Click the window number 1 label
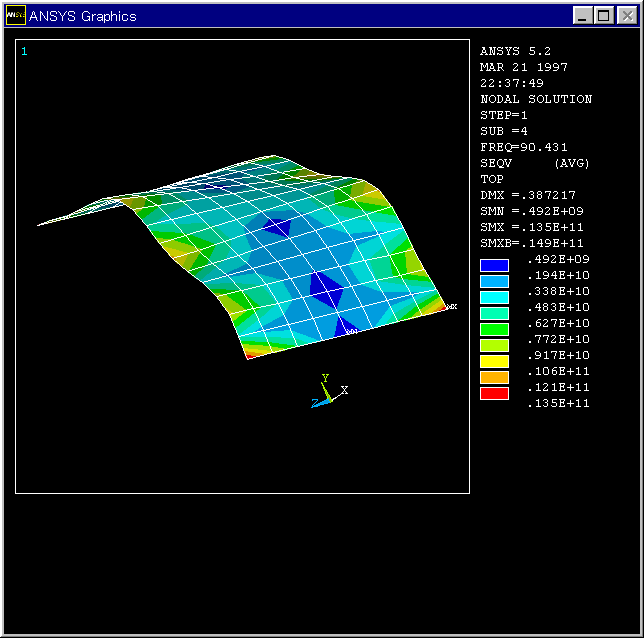644x638 pixels. 24,51
